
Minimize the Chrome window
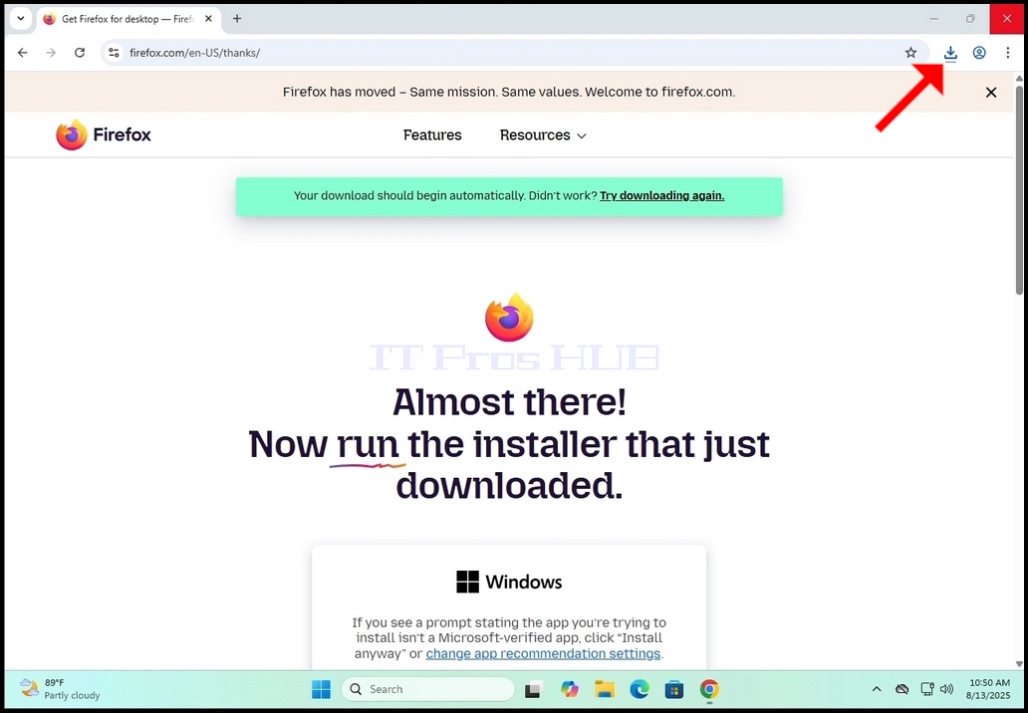(934, 19)
